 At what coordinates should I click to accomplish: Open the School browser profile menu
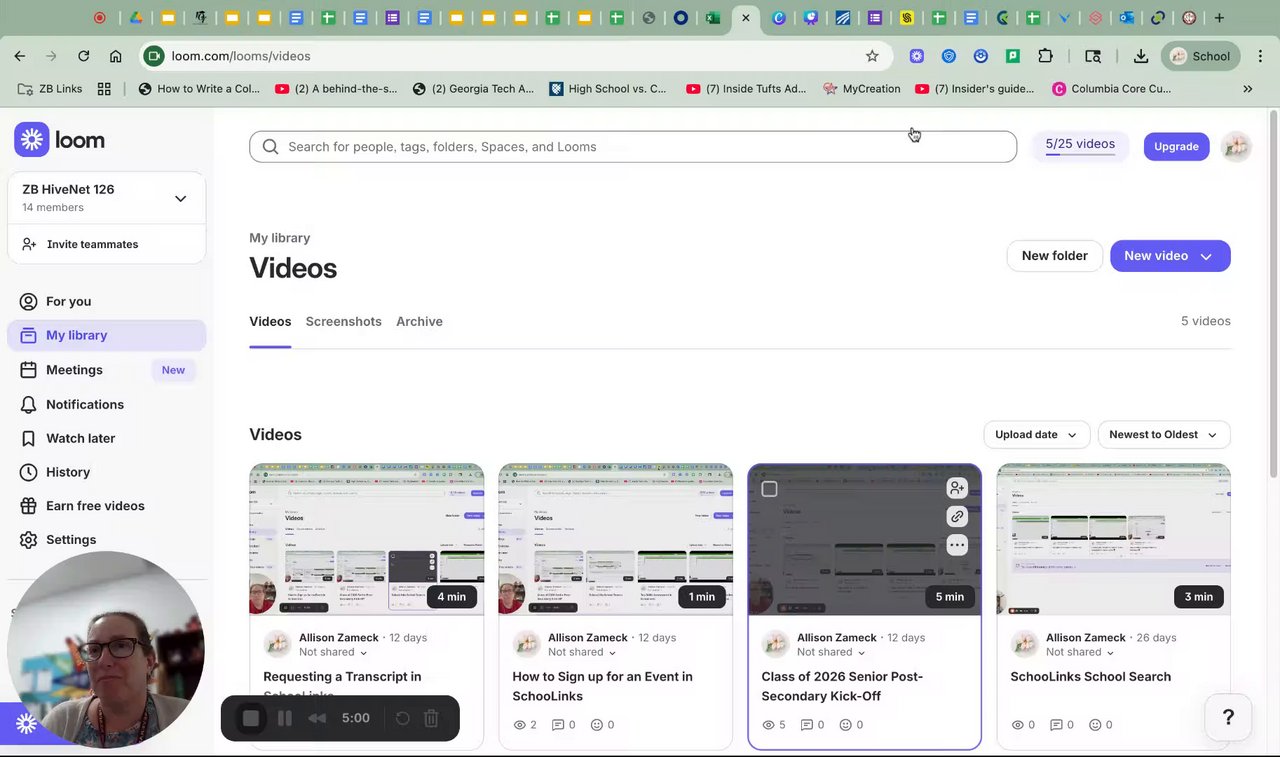click(1201, 56)
